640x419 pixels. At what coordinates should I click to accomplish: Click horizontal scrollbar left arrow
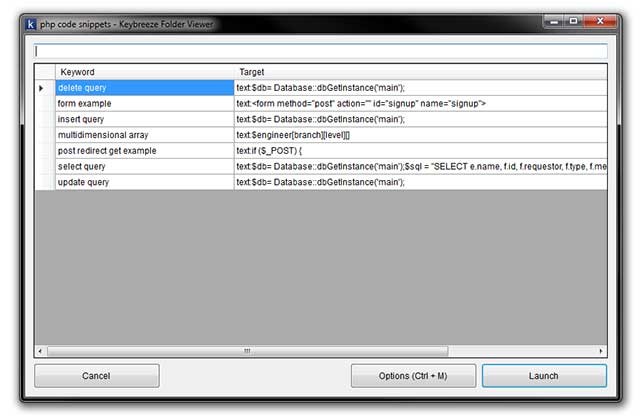coord(41,351)
